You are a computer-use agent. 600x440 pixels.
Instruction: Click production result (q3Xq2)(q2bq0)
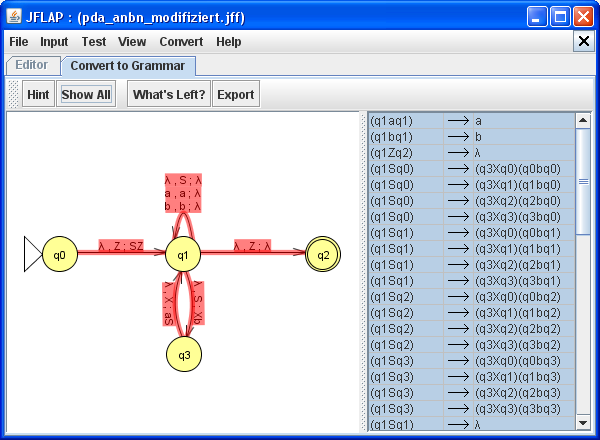(x=518, y=201)
